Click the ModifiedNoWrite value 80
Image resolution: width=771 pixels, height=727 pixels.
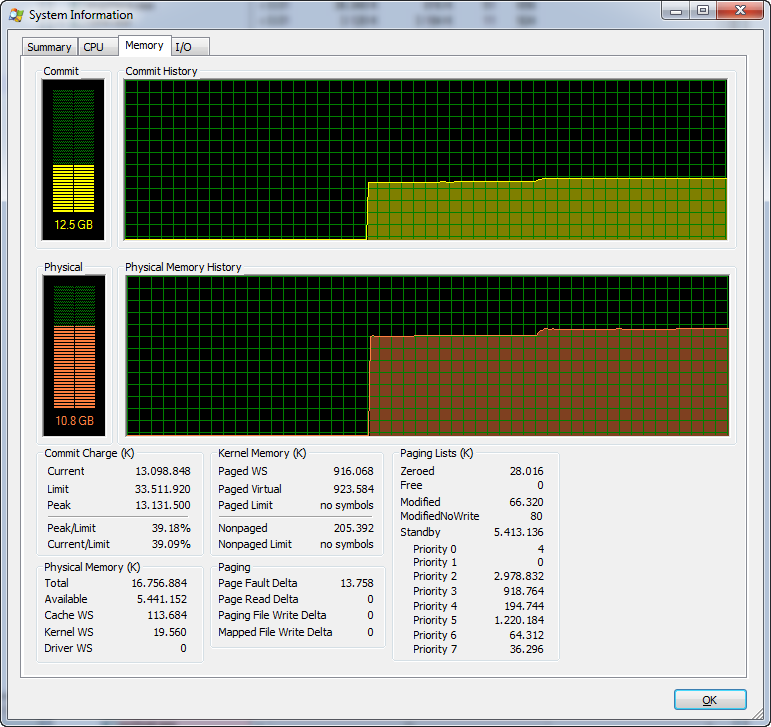tap(536, 516)
